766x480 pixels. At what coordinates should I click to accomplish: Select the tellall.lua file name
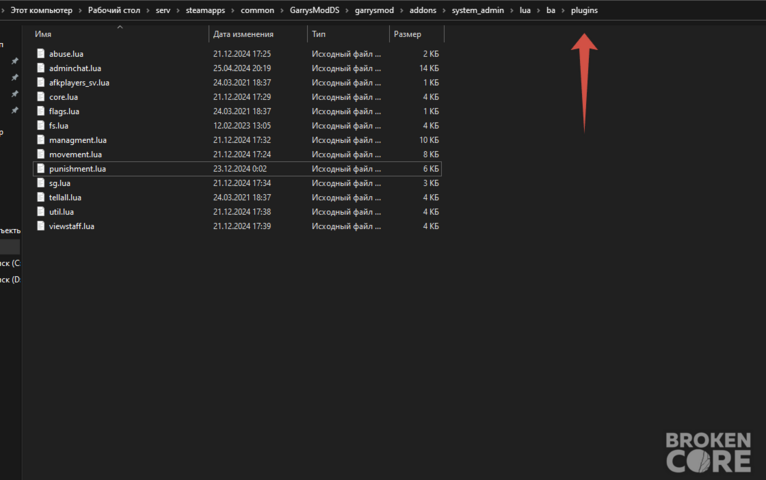tap(65, 197)
